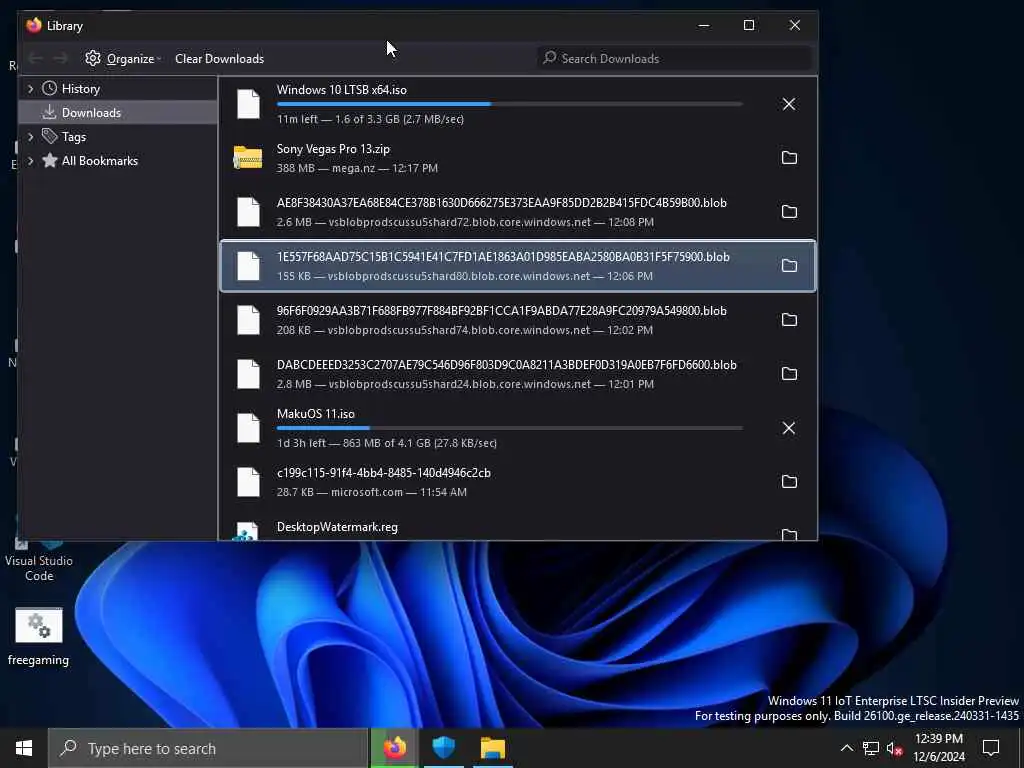
Task: Click the All Bookmarks star icon
Action: 50,160
